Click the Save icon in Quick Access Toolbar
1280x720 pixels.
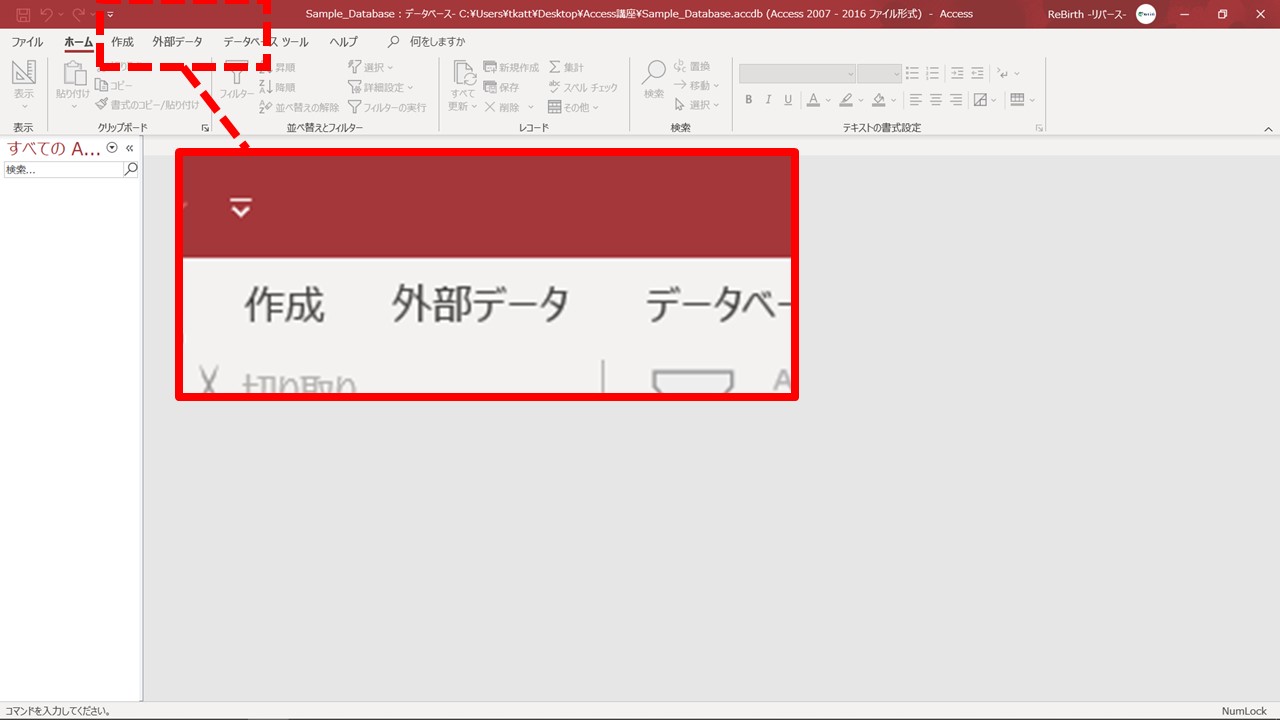click(22, 14)
